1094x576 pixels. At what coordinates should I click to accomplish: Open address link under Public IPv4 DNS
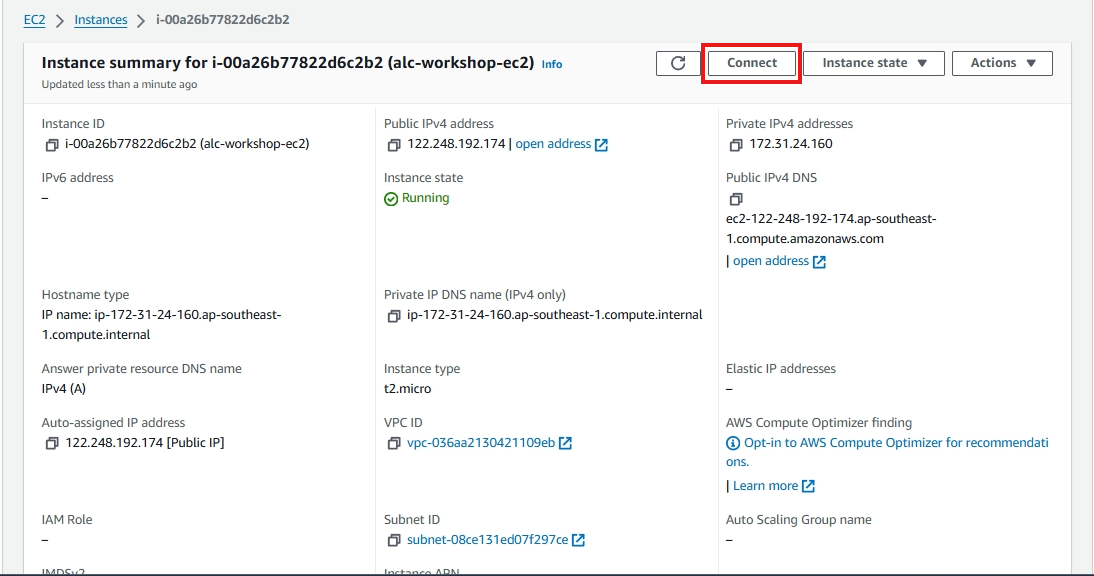click(771, 261)
